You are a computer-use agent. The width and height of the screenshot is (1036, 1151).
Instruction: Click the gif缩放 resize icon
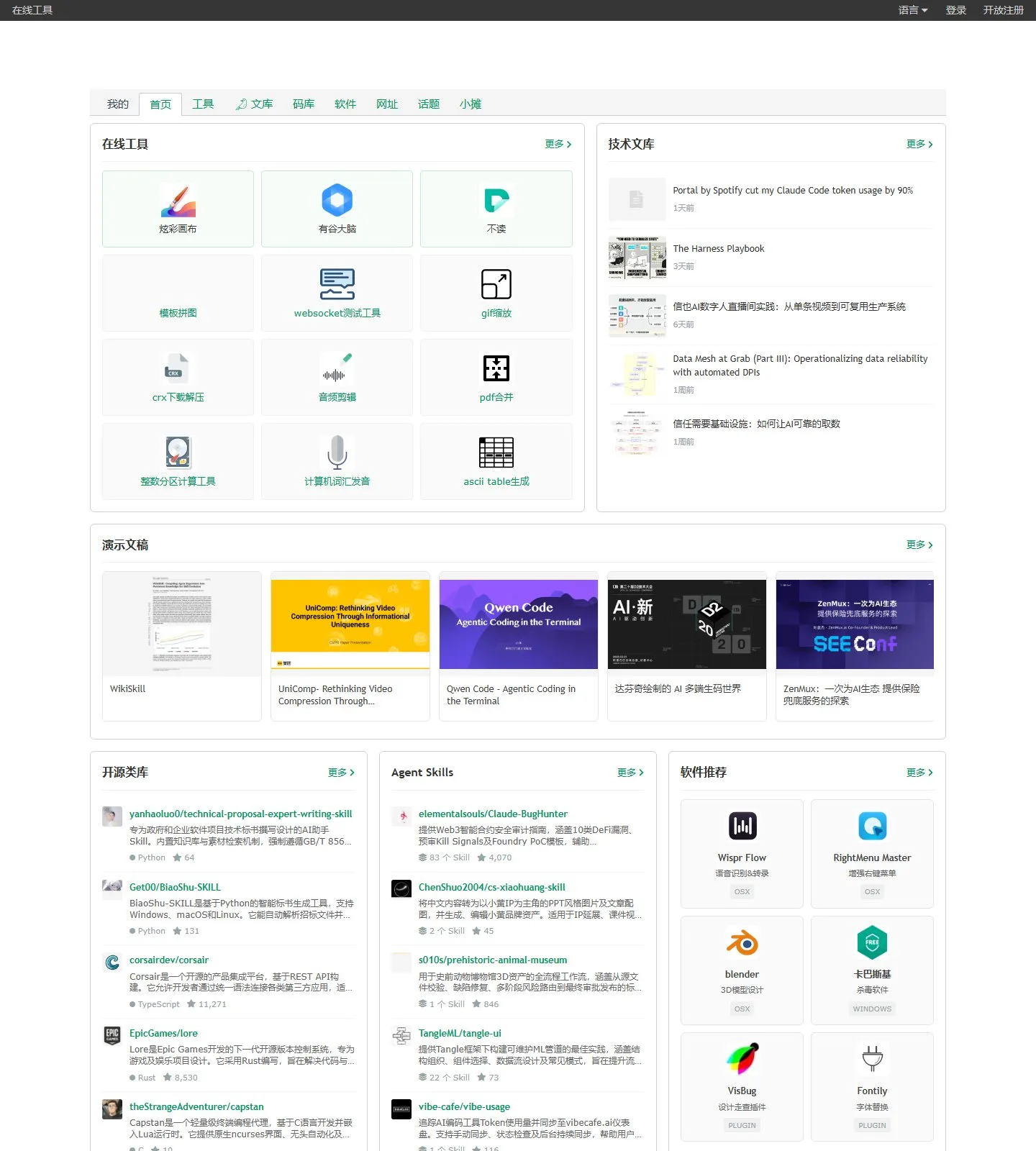pos(496,284)
